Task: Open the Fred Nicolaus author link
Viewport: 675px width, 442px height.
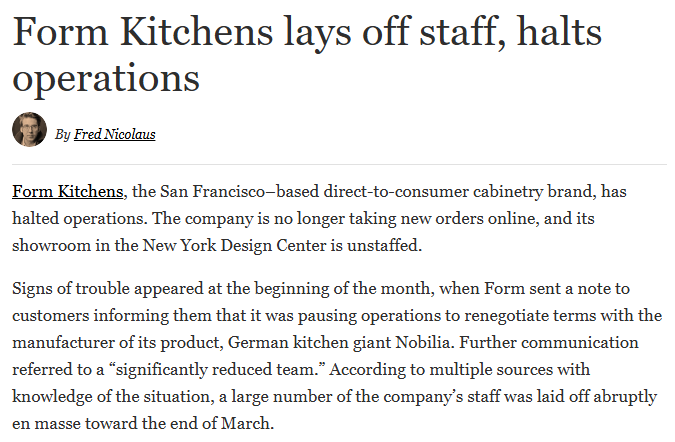Action: pos(115,134)
